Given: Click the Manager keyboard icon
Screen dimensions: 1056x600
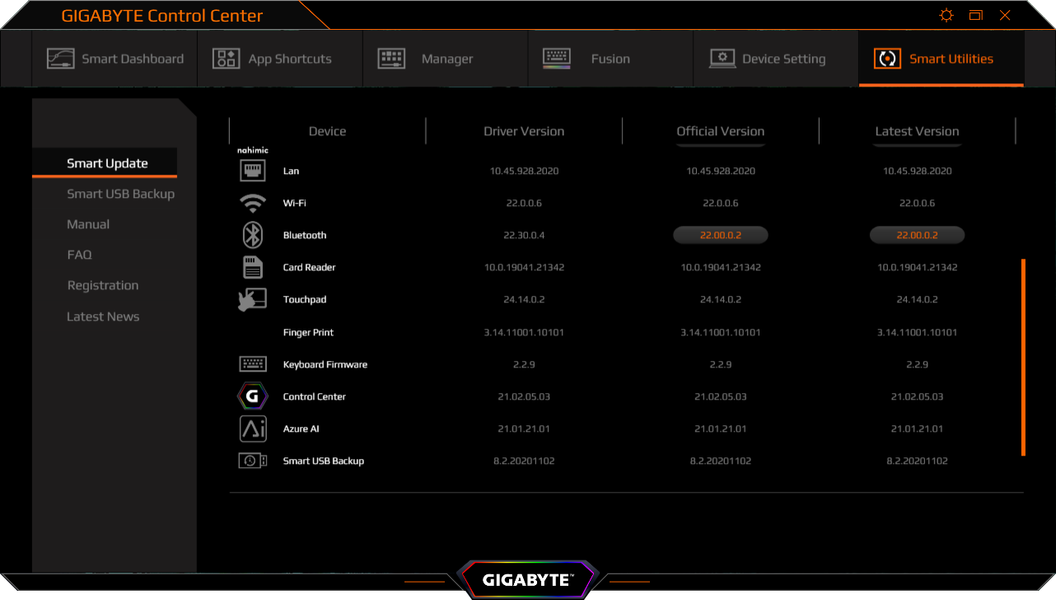Looking at the screenshot, I should tap(391, 59).
